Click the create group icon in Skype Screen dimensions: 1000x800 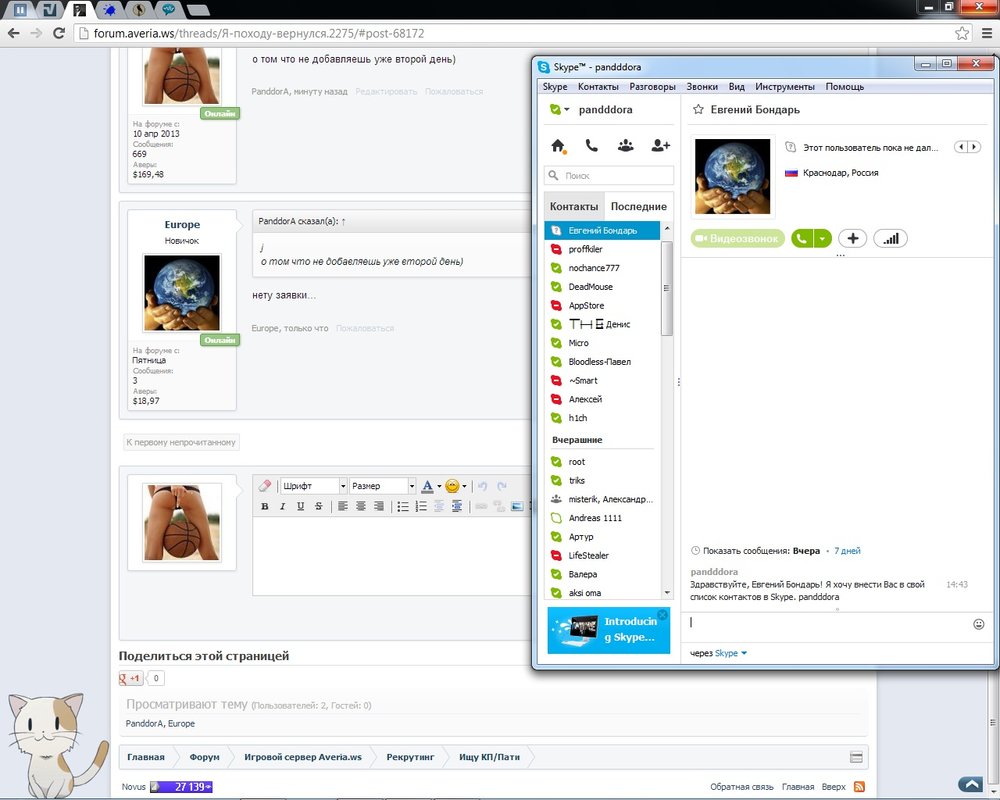click(x=625, y=146)
